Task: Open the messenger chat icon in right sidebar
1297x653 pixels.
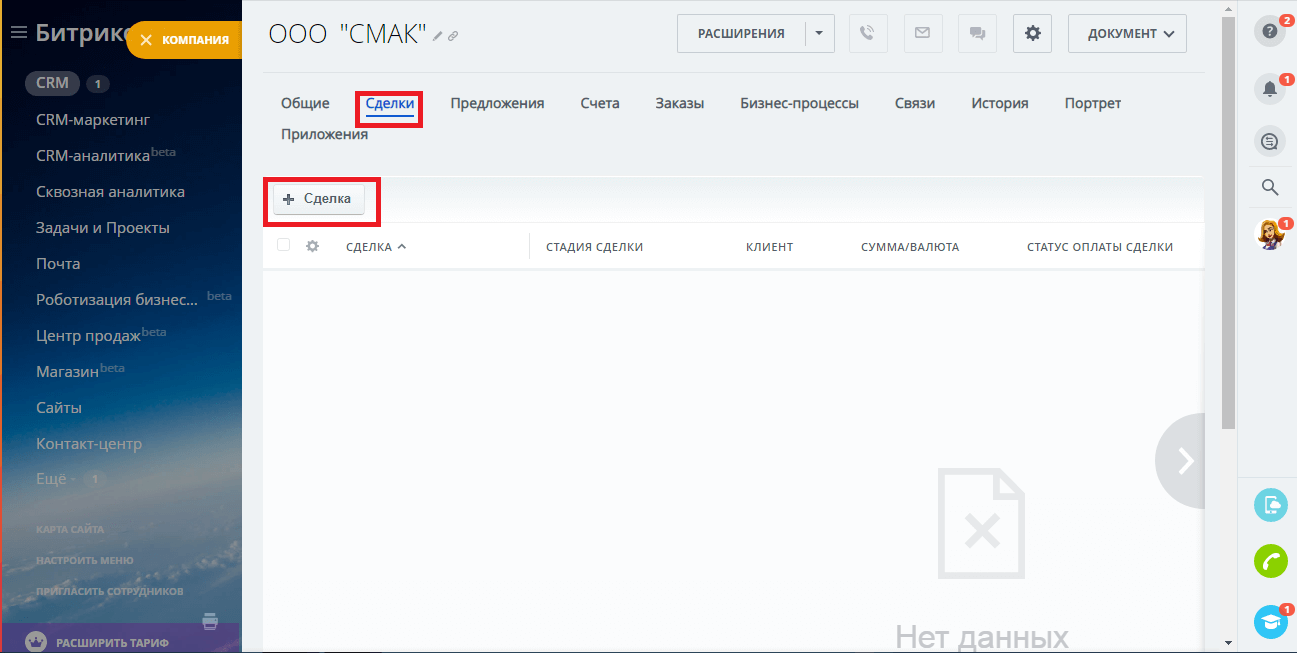Action: [1270, 142]
